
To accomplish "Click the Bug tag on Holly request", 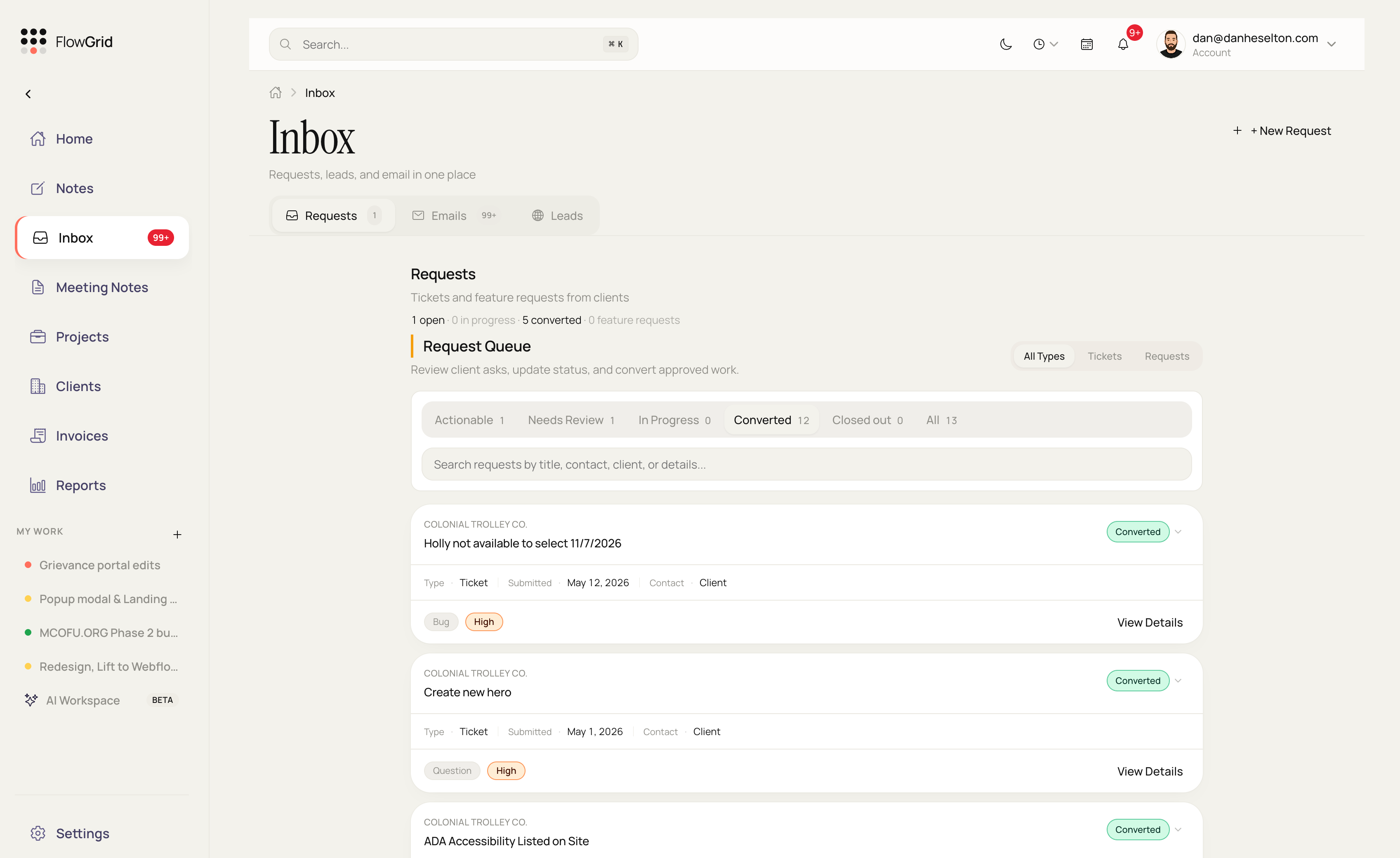I will click(441, 622).
